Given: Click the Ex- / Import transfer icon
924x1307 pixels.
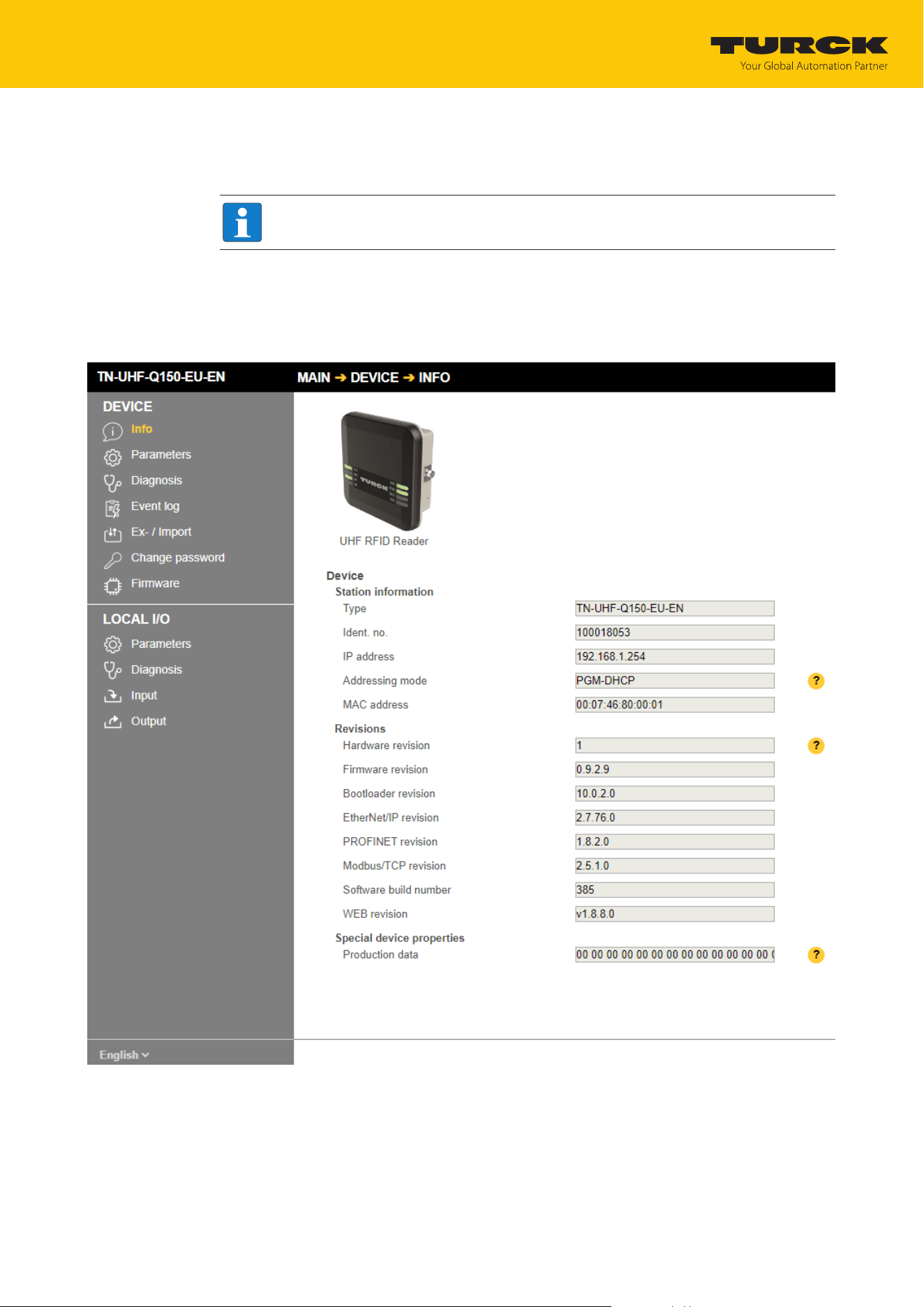Looking at the screenshot, I should coord(112,534).
